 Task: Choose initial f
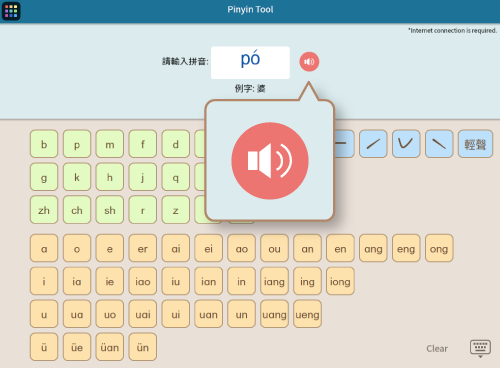(x=143, y=144)
